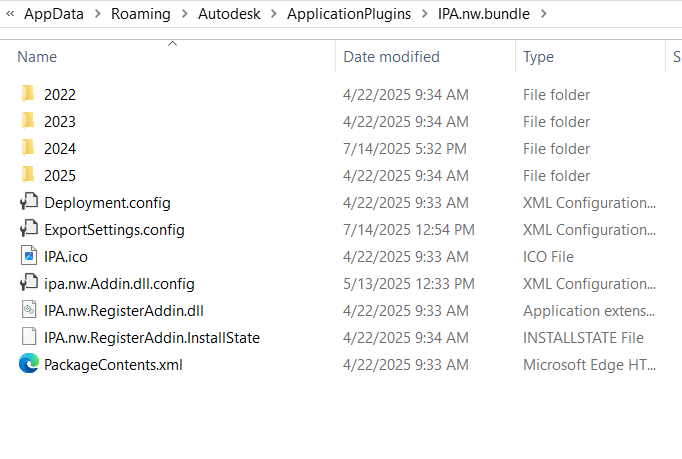Click the Type column header
This screenshot has width=682, height=459.
(538, 57)
